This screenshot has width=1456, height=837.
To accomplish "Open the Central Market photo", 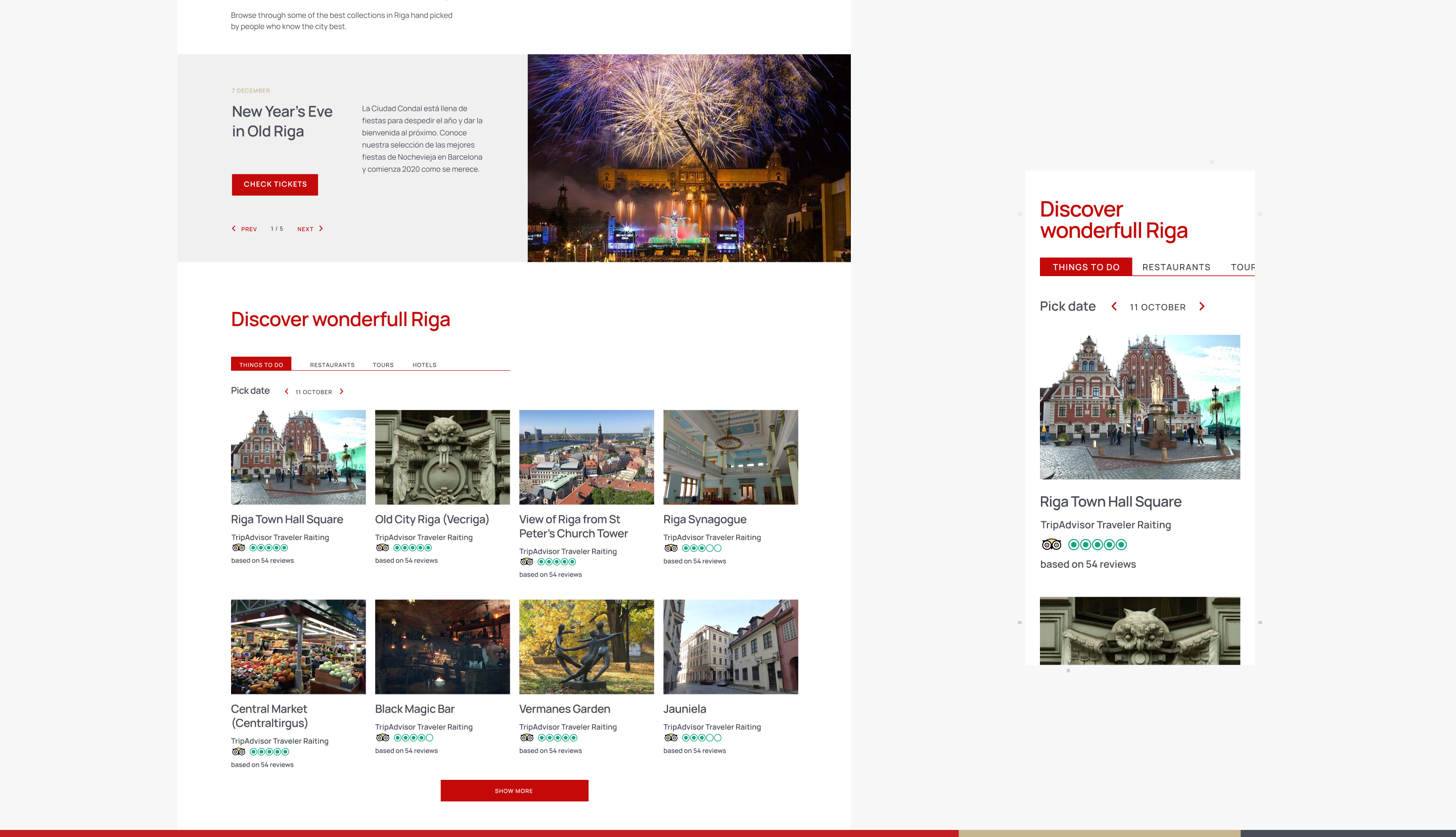I will 298,647.
